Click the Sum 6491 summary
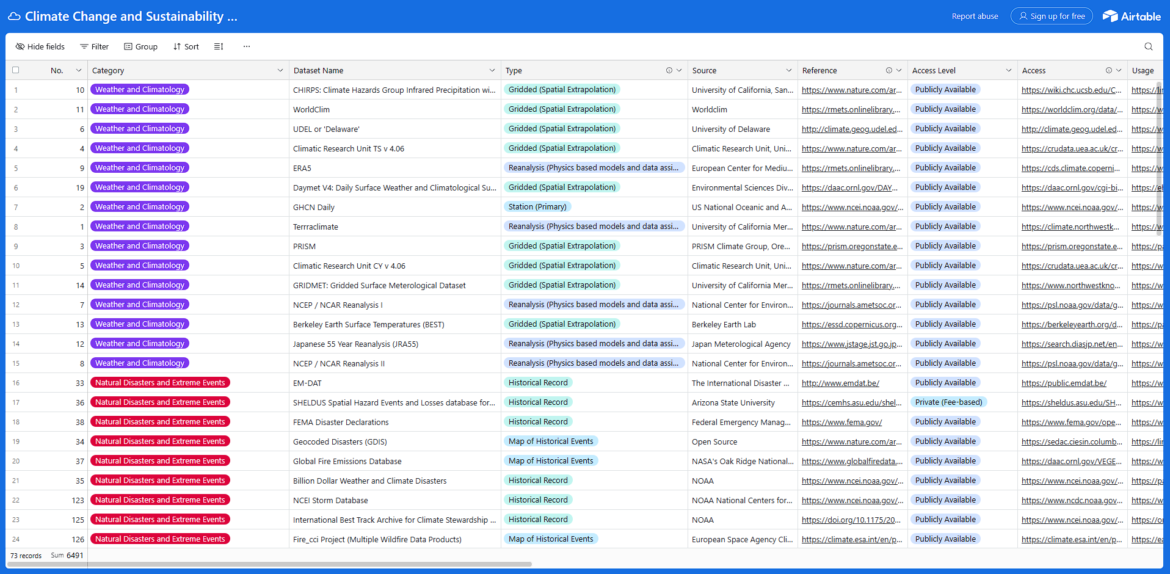Viewport: 1170px width, 574px height. pos(66,555)
